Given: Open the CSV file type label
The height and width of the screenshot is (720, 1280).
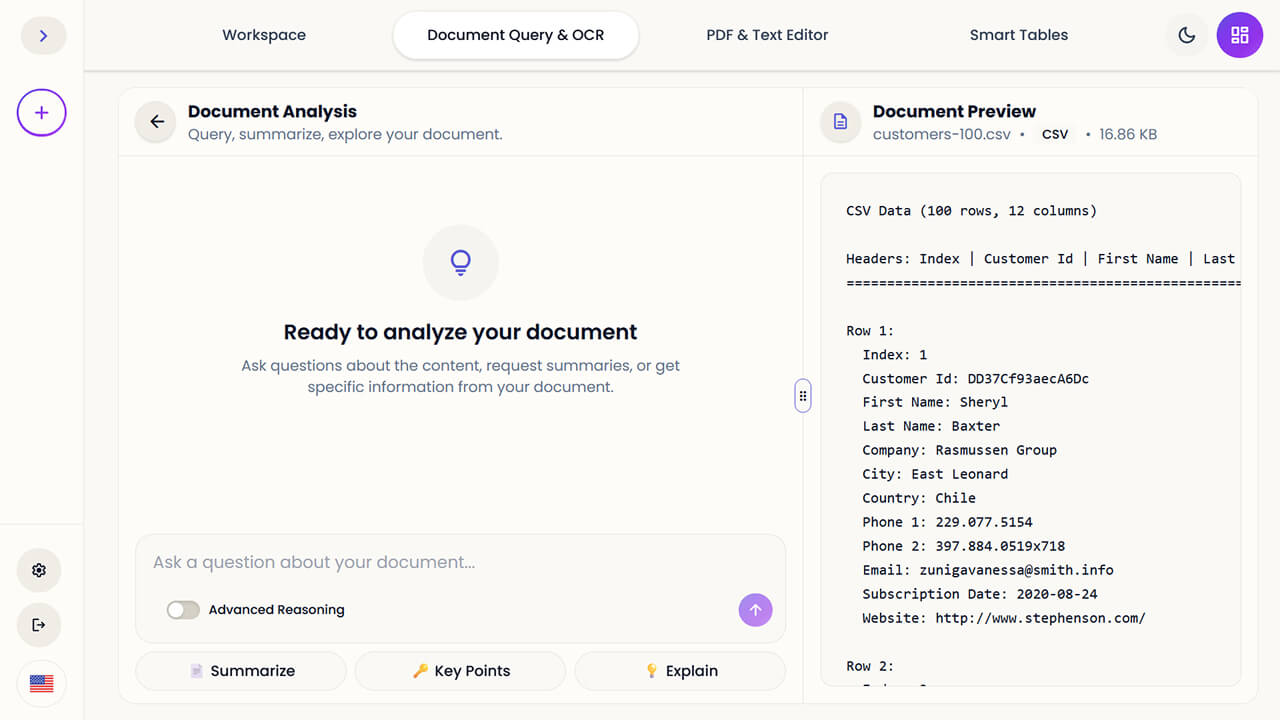Looking at the screenshot, I should tap(1055, 133).
